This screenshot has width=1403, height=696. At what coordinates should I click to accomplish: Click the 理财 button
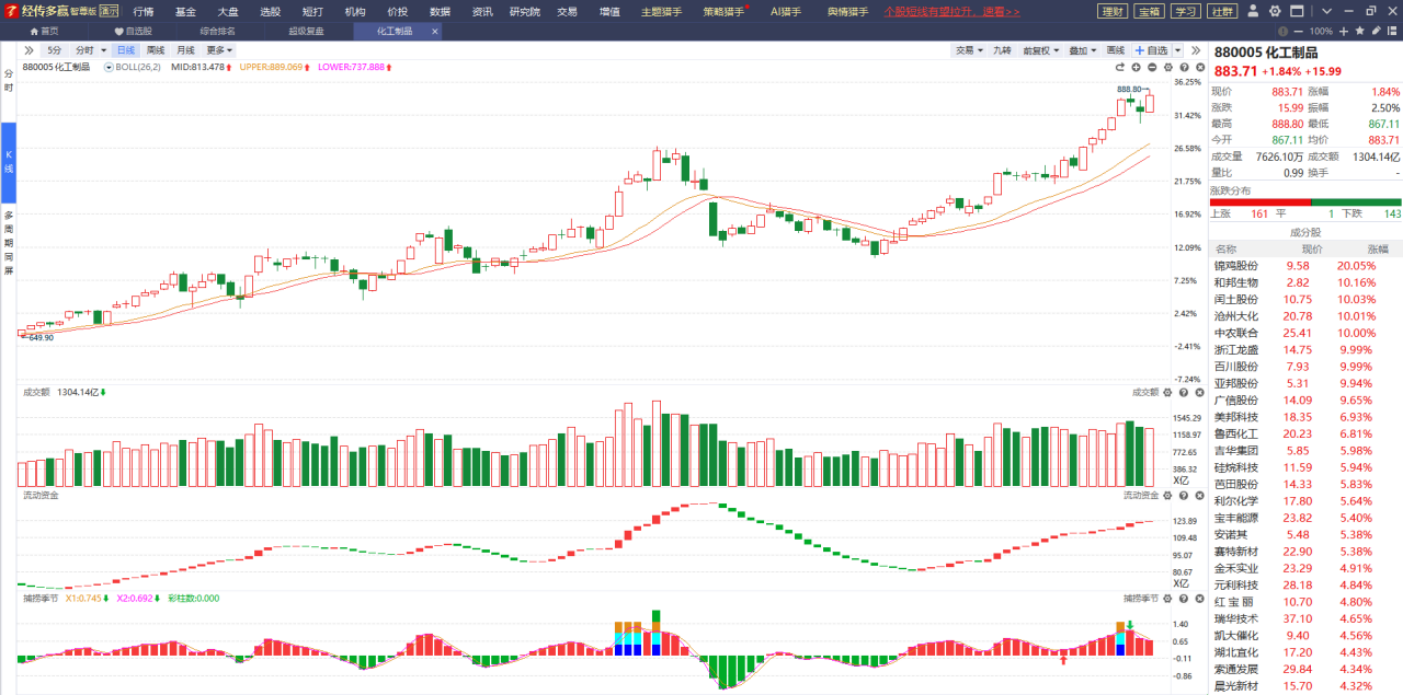tap(1111, 11)
